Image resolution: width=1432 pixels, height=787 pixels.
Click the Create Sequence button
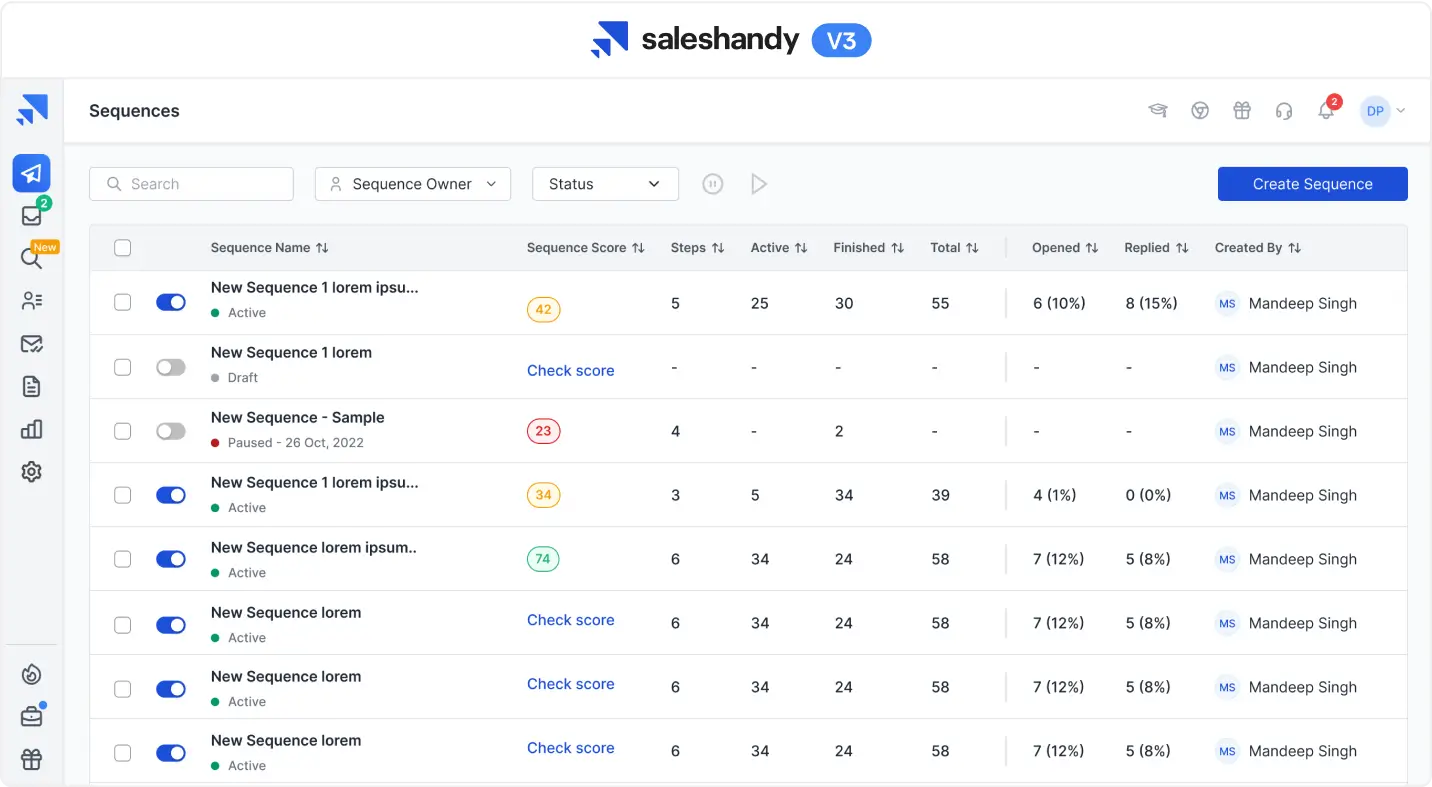point(1312,184)
